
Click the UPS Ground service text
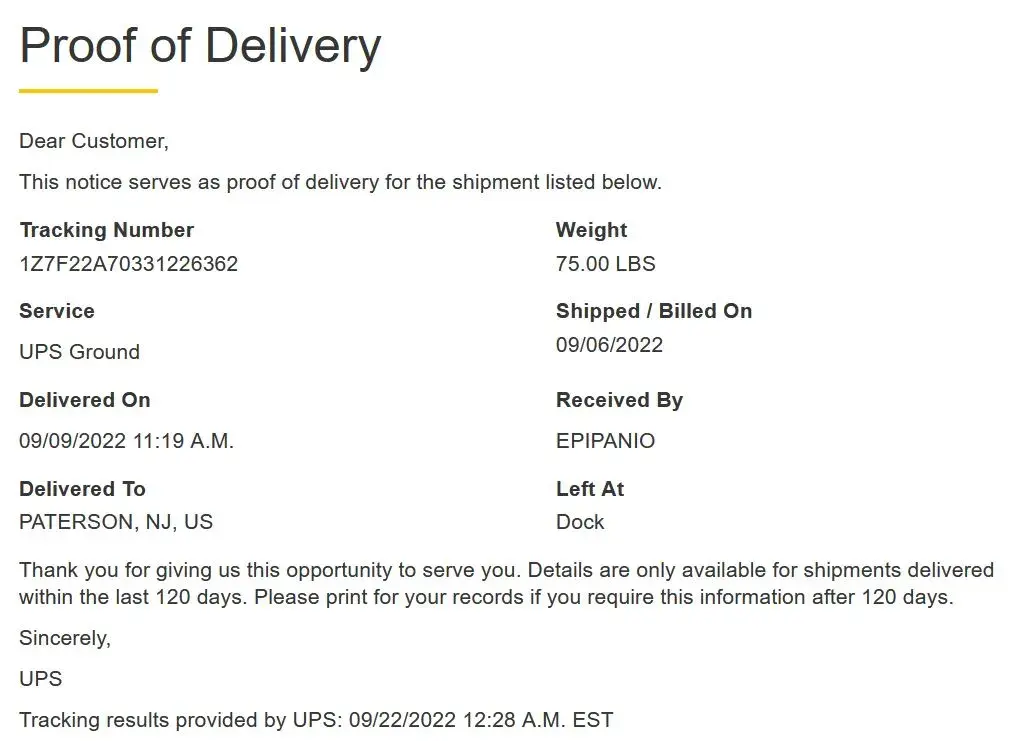[79, 352]
